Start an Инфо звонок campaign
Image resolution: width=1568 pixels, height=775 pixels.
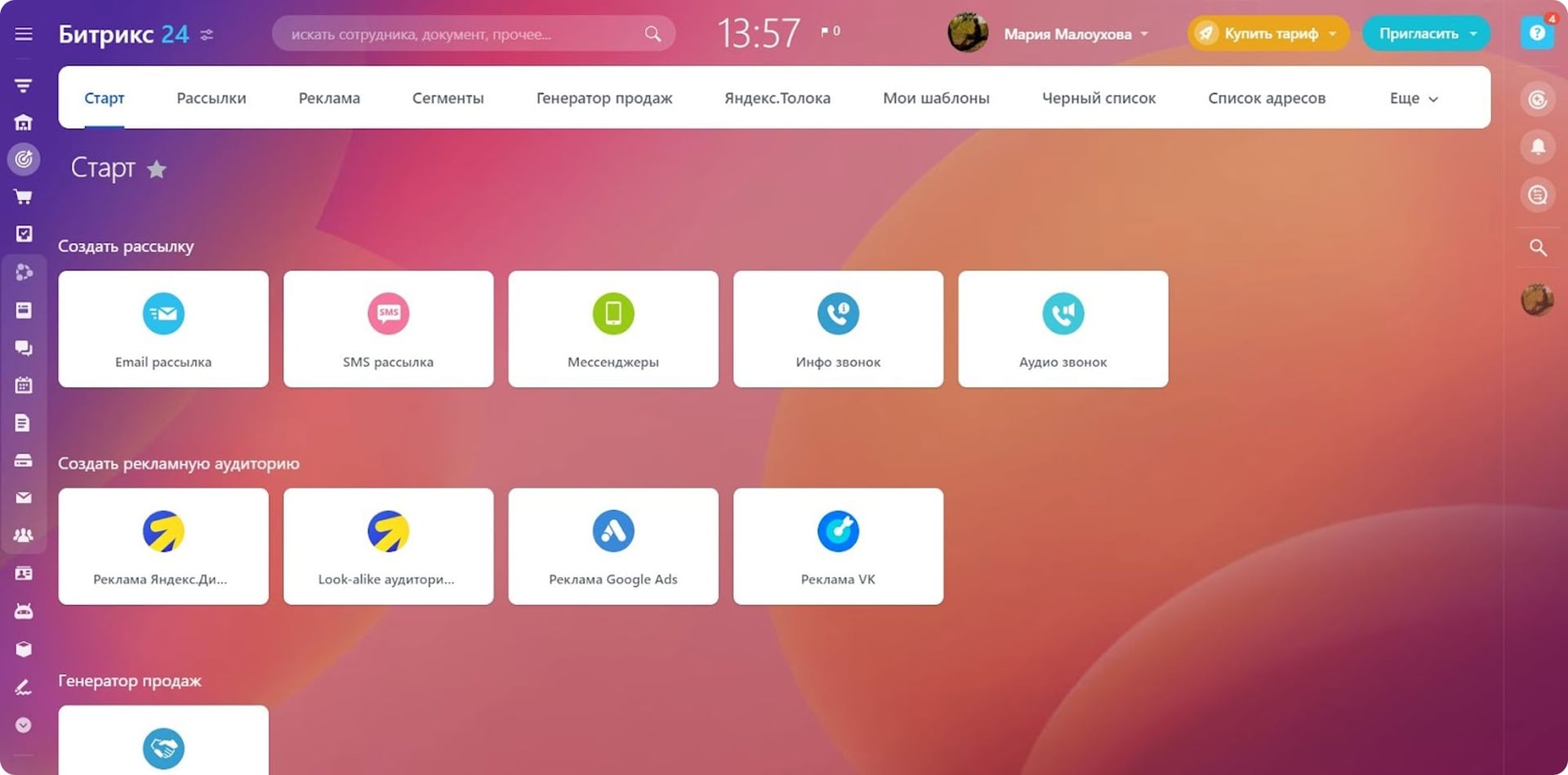pyautogui.click(x=838, y=329)
